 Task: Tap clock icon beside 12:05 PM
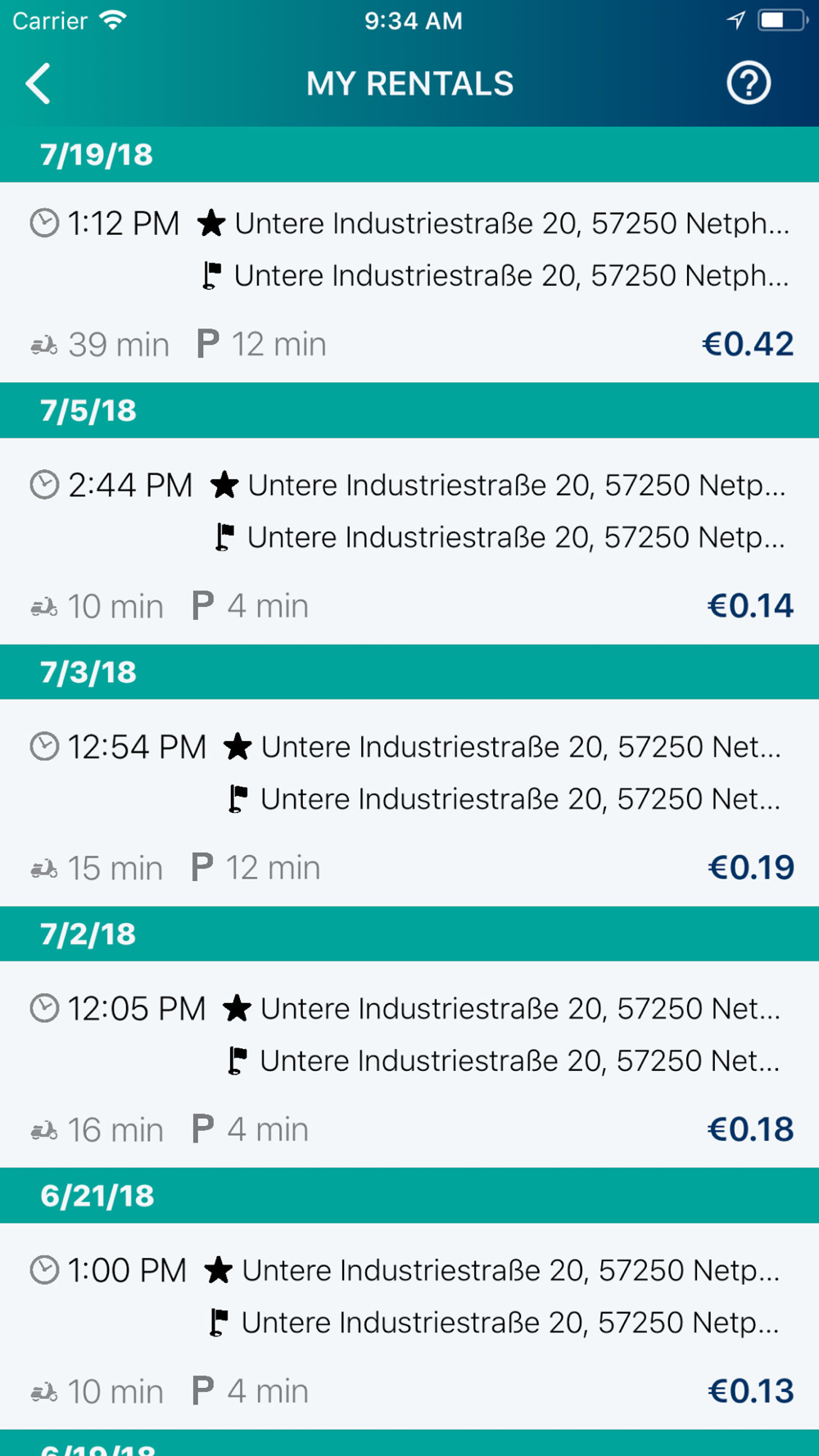coord(44,1008)
